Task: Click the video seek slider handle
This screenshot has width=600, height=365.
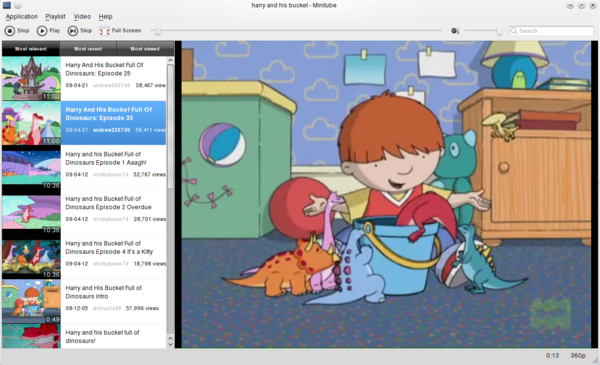Action: (158, 31)
